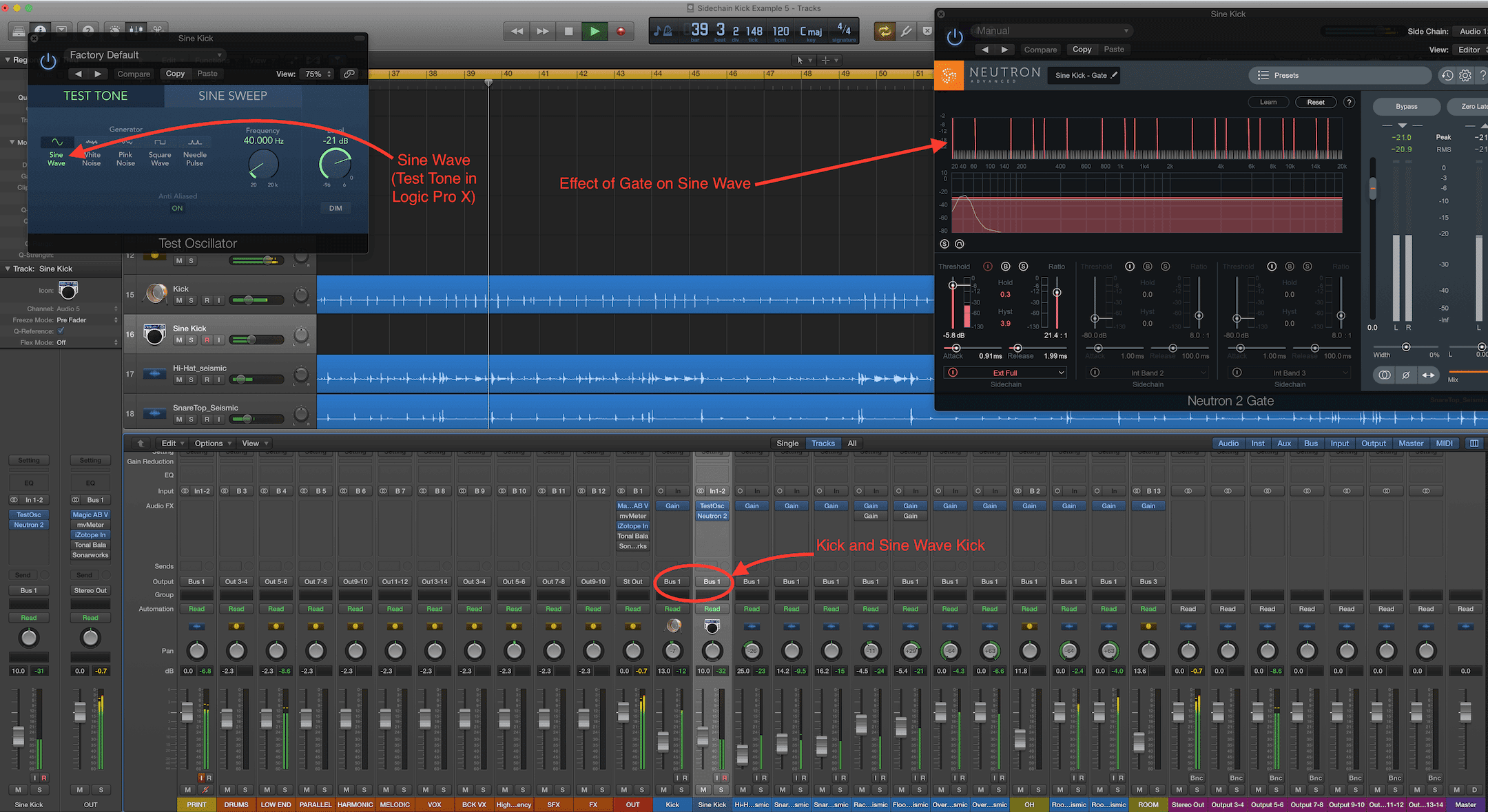Click the mixer up-arrow button beside Edit
Viewport: 1488px width, 812px height.
point(141,444)
